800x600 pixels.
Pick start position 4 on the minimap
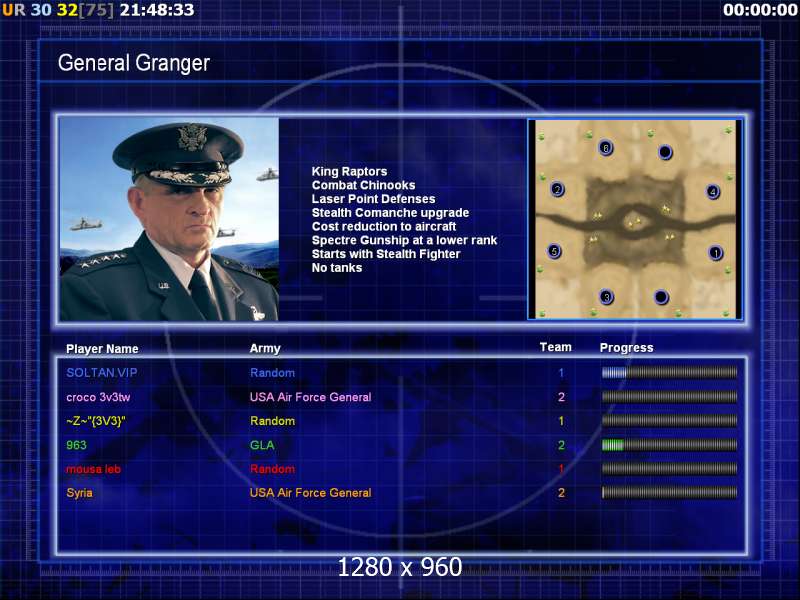tap(713, 192)
